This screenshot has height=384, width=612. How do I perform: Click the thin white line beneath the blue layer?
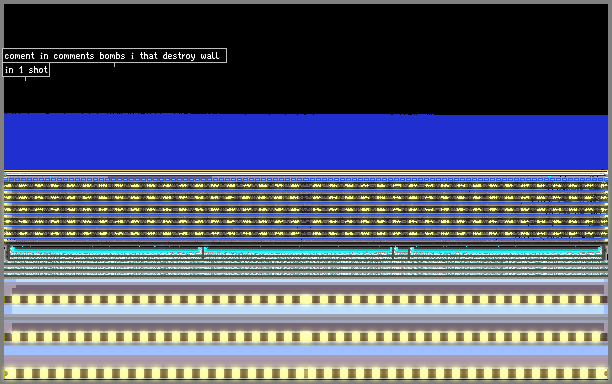click(306, 172)
